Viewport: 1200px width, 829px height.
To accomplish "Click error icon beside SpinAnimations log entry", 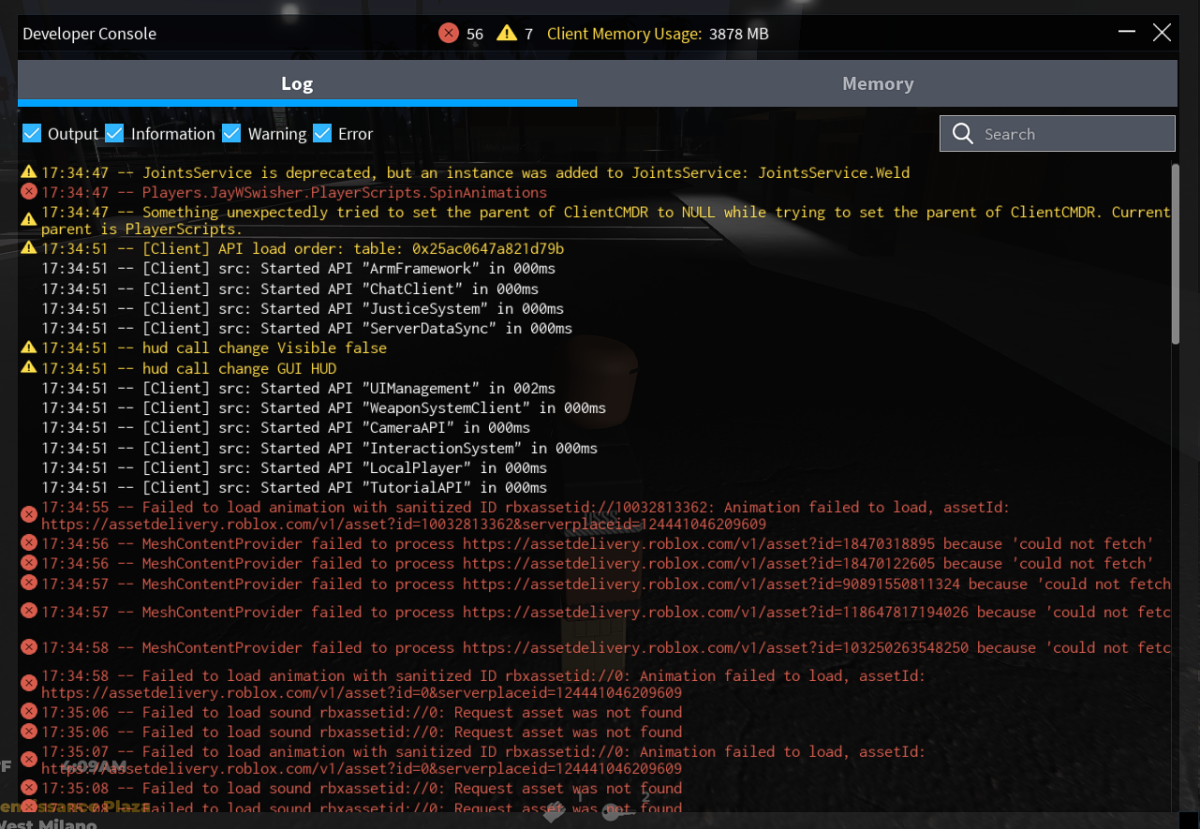I will (29, 192).
